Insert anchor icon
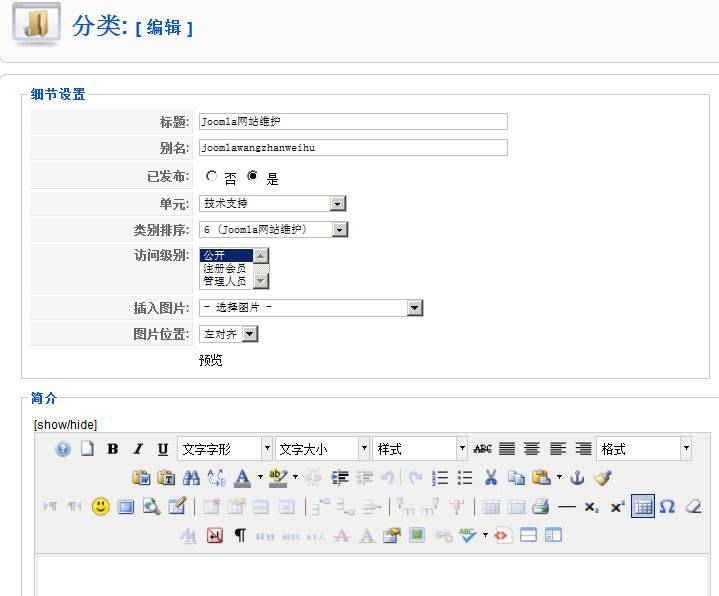The width and height of the screenshot is (719, 596). point(577,478)
